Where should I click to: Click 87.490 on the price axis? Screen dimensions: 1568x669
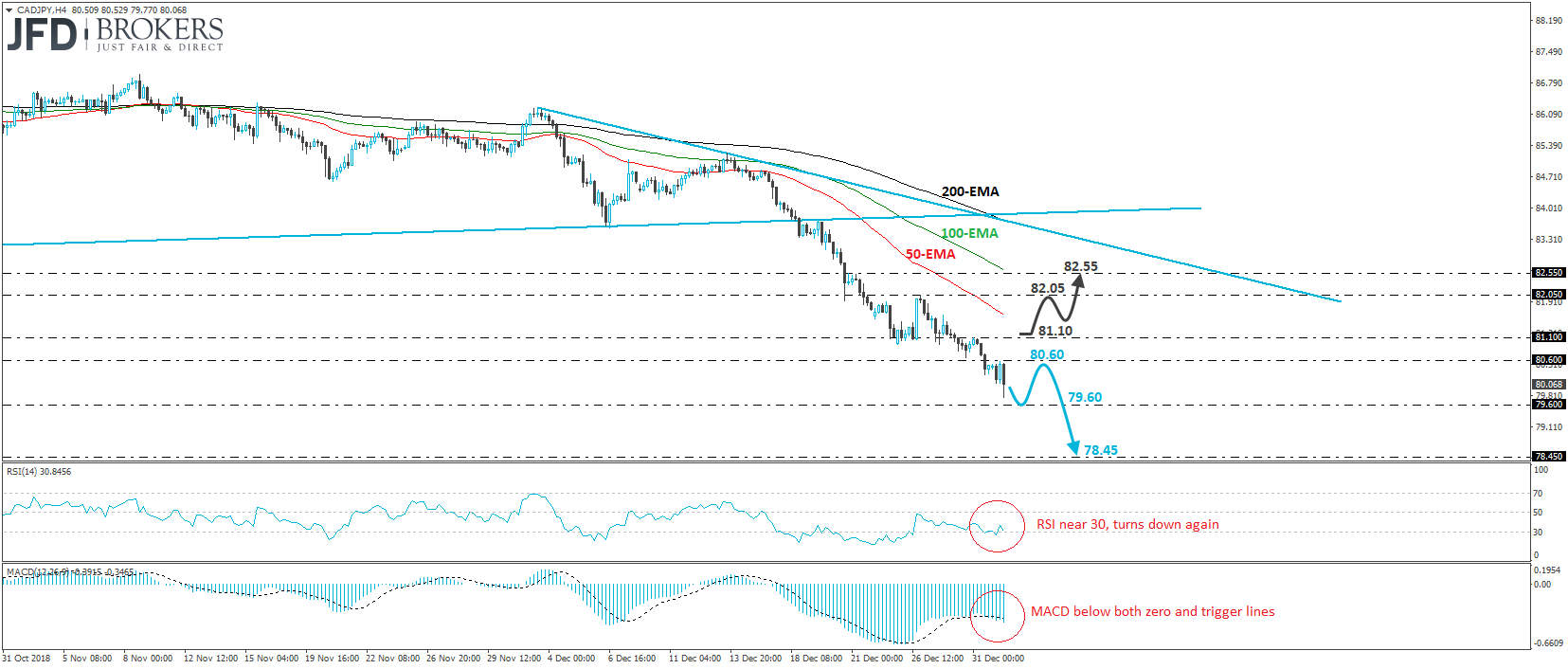(x=1548, y=51)
